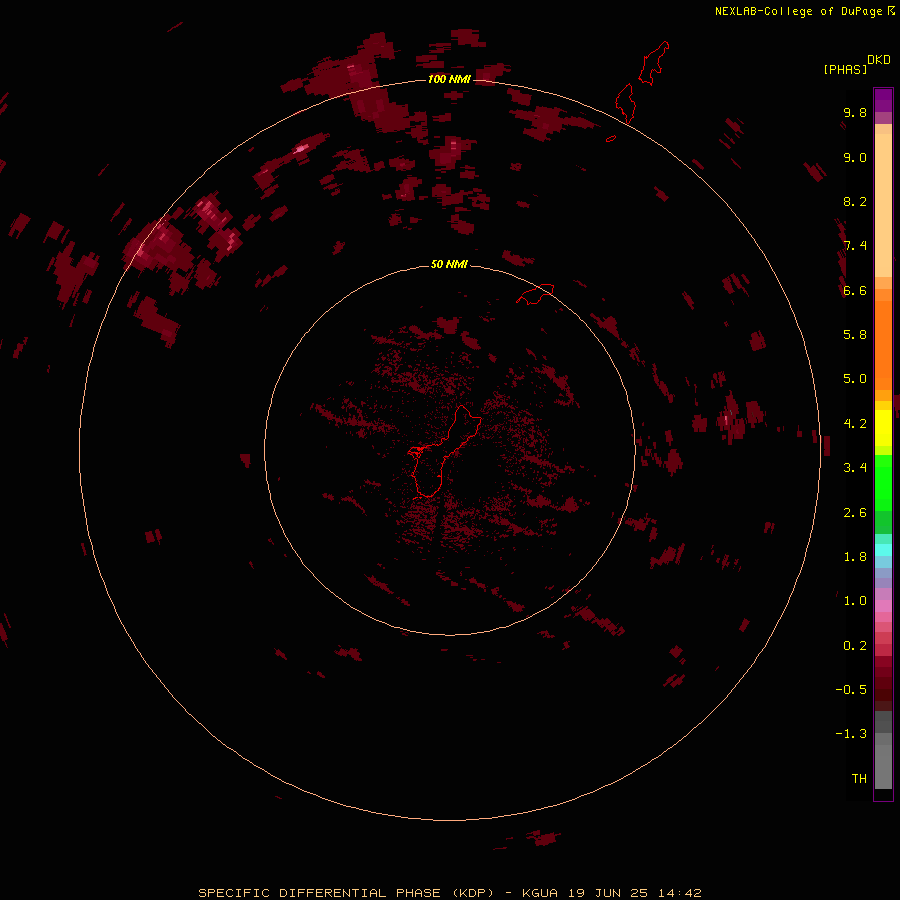Click the 5.8 scale value

pyautogui.click(x=855, y=335)
